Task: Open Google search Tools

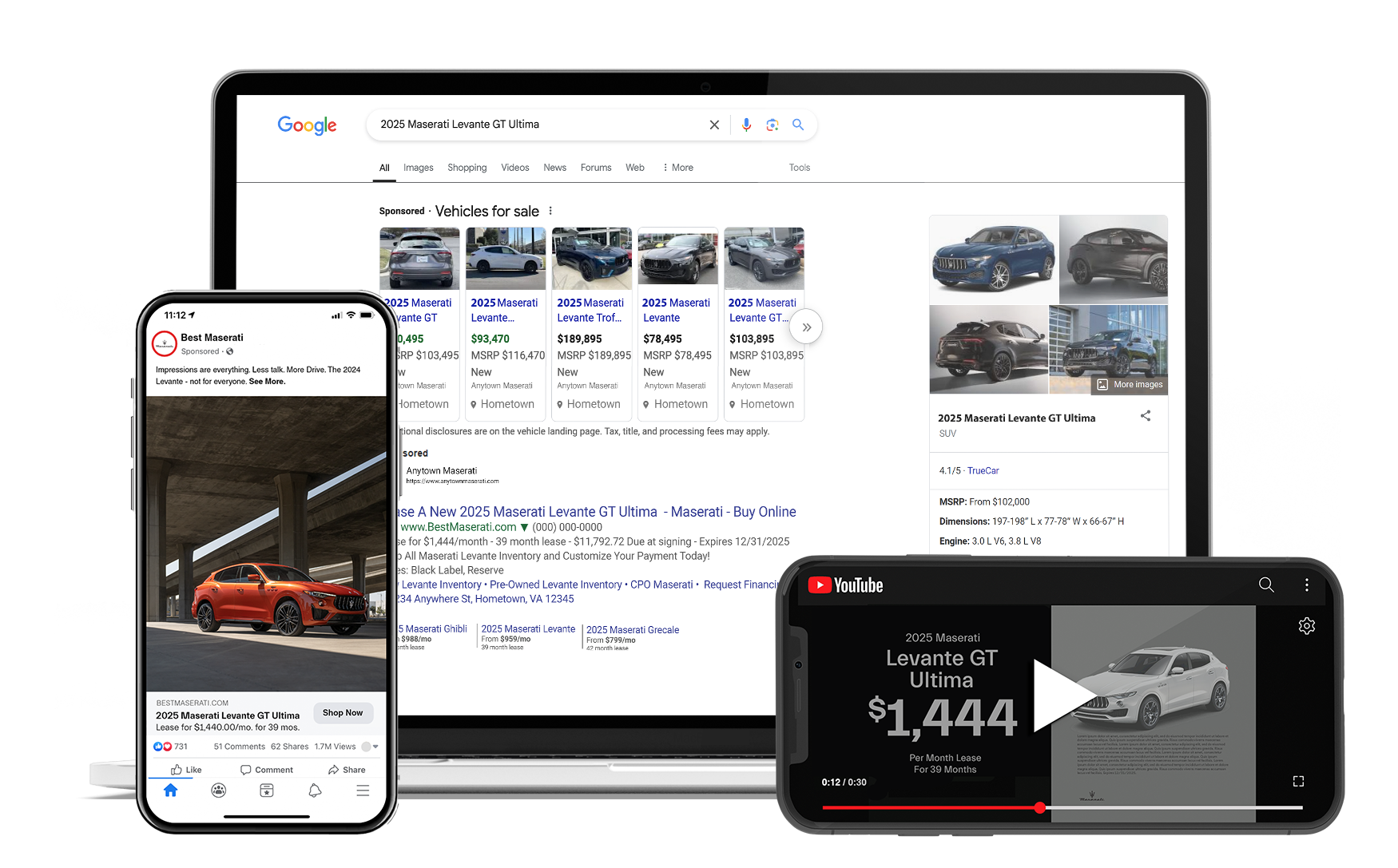Action: pos(800,168)
